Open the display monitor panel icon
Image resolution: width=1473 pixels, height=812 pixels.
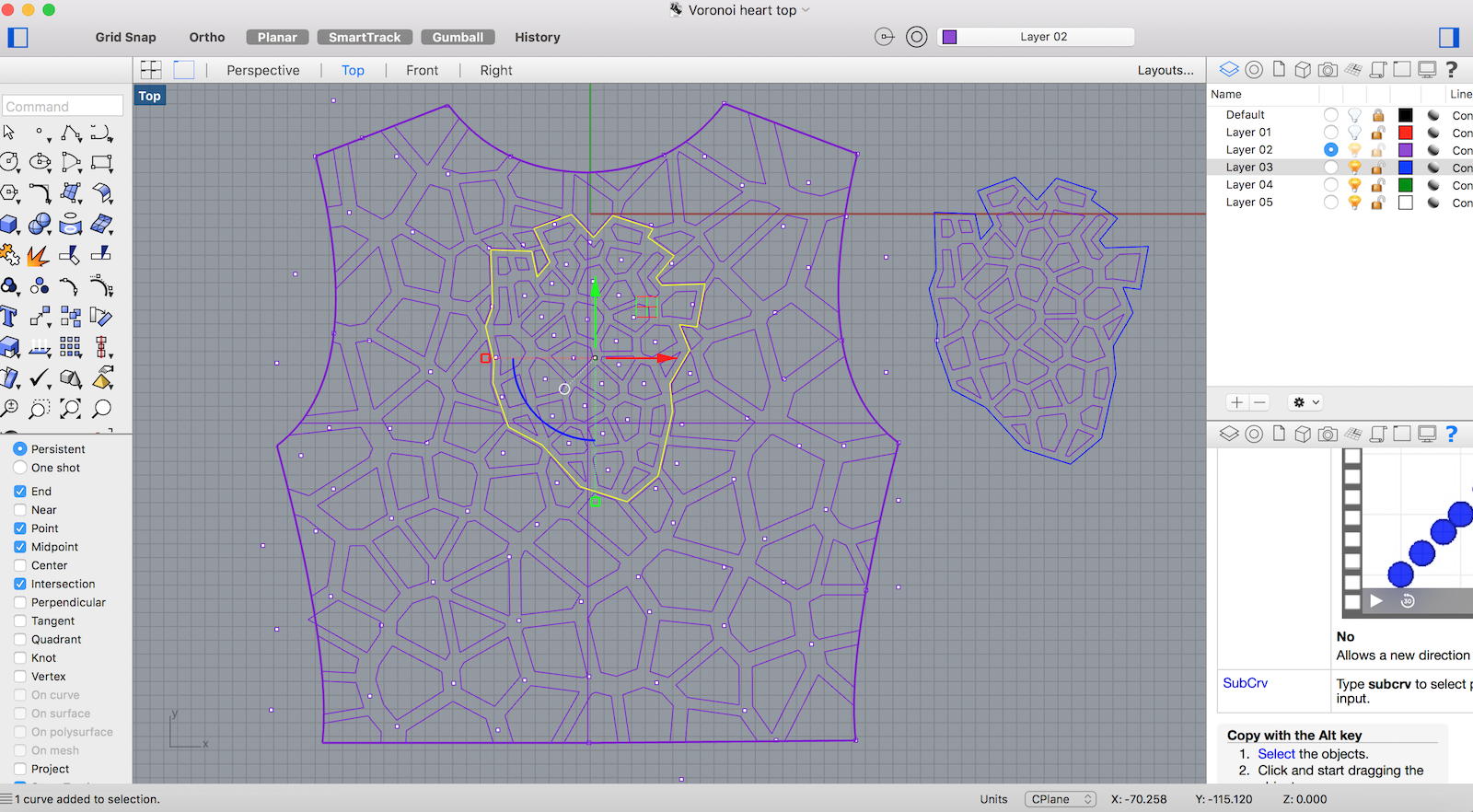click(1427, 69)
